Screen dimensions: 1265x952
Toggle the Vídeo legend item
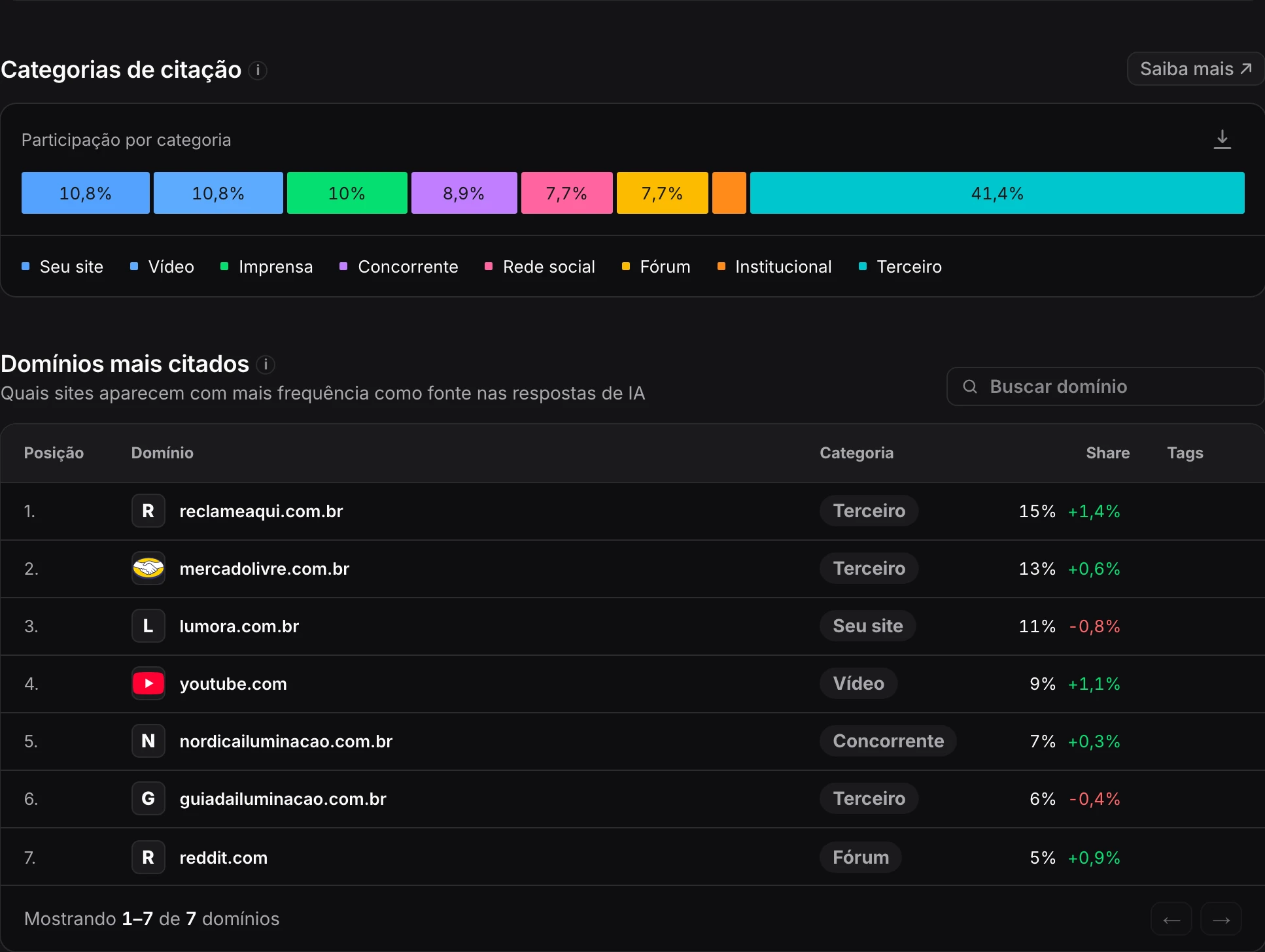point(162,267)
